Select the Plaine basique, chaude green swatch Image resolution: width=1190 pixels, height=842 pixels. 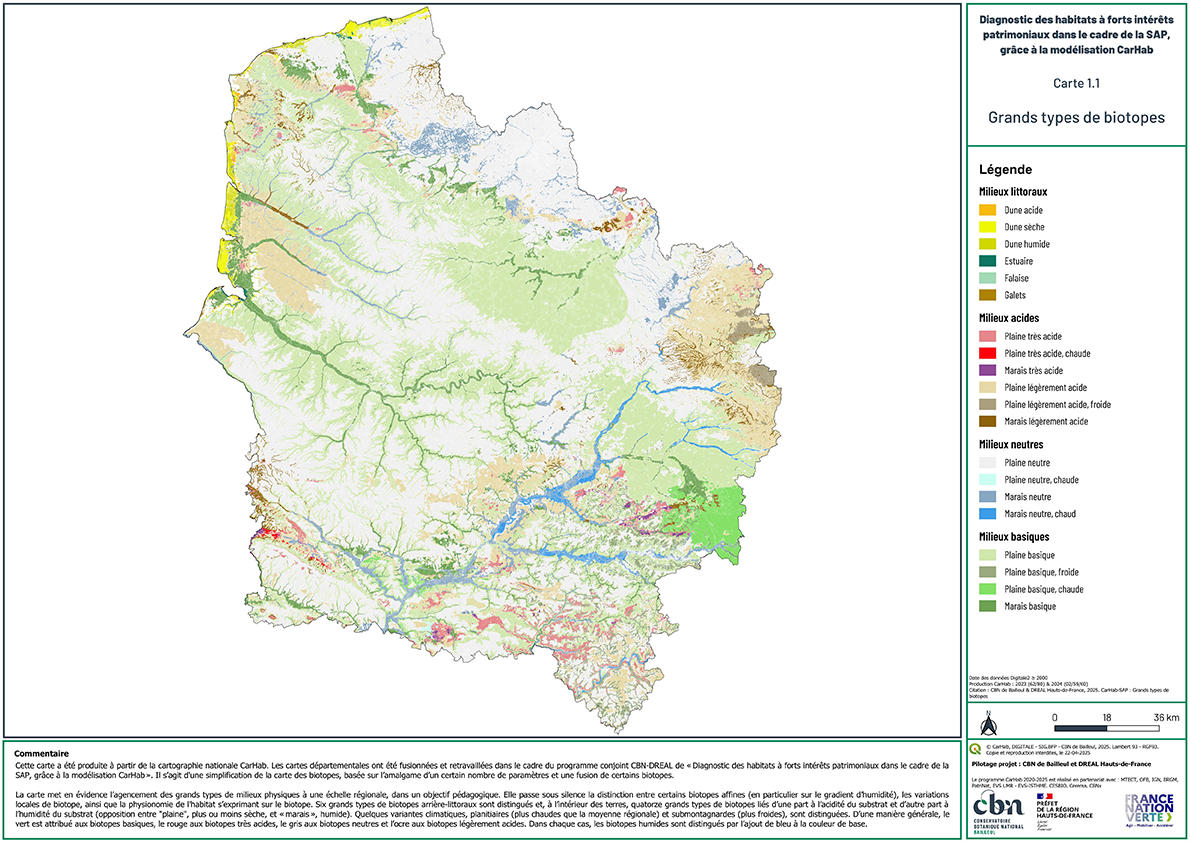click(988, 589)
